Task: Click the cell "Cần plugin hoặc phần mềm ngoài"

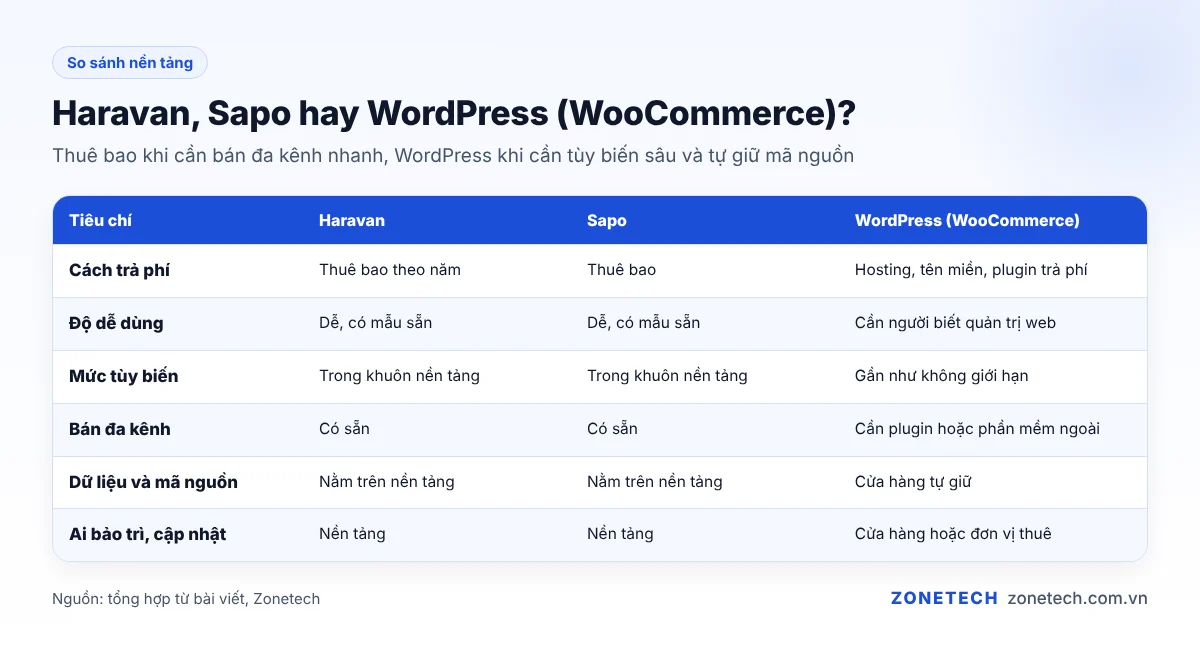Action: point(977,429)
